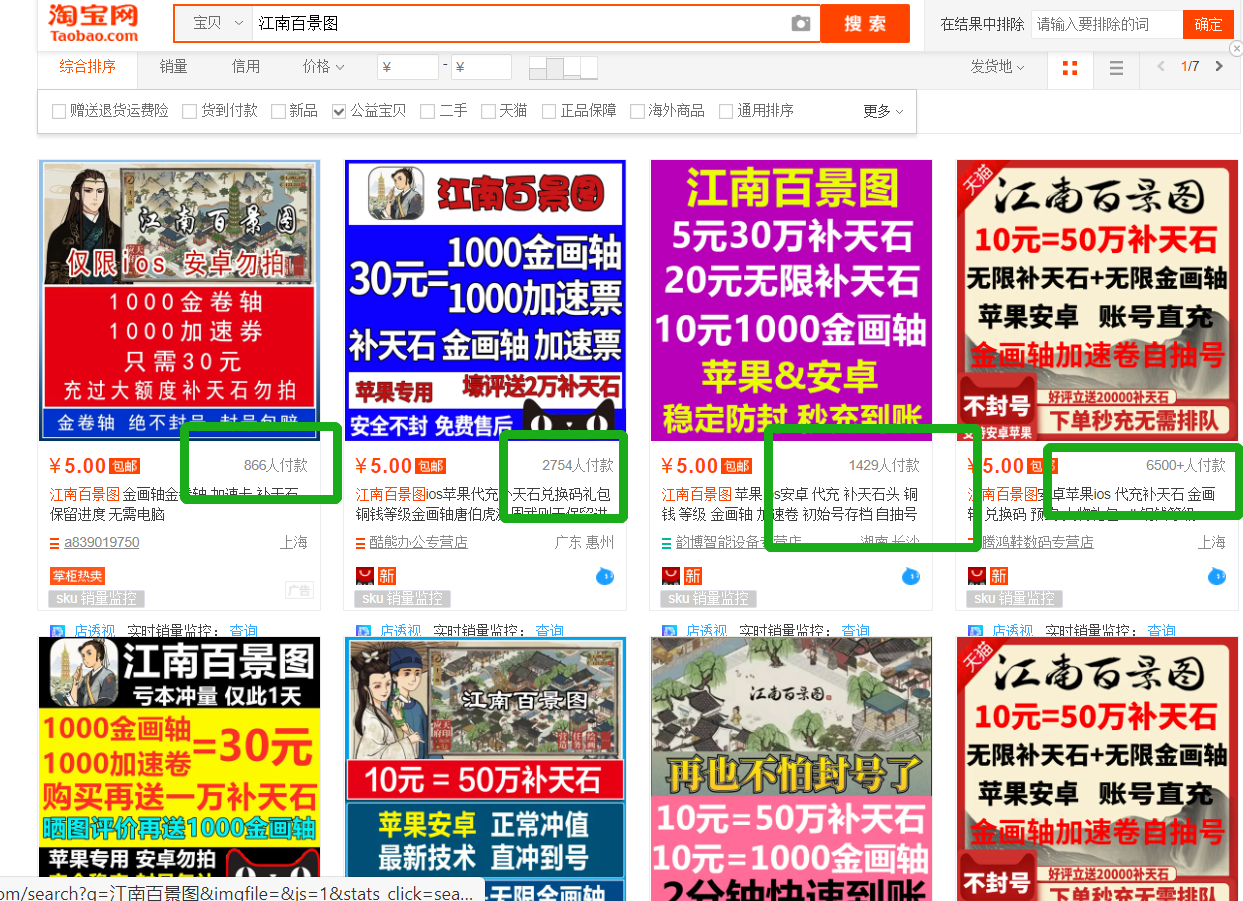Click the 确定 exclude button

point(1208,24)
